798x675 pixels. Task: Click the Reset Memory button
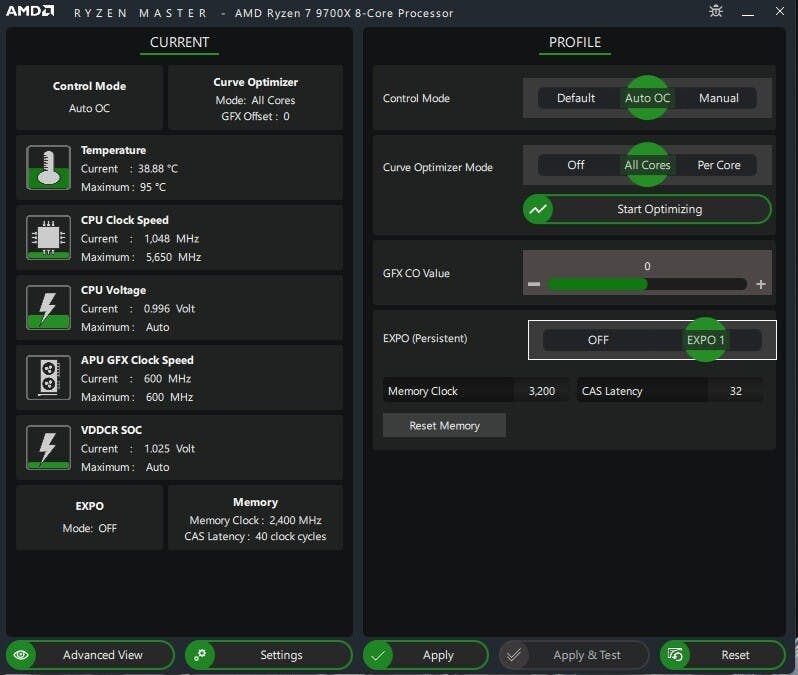(444, 426)
